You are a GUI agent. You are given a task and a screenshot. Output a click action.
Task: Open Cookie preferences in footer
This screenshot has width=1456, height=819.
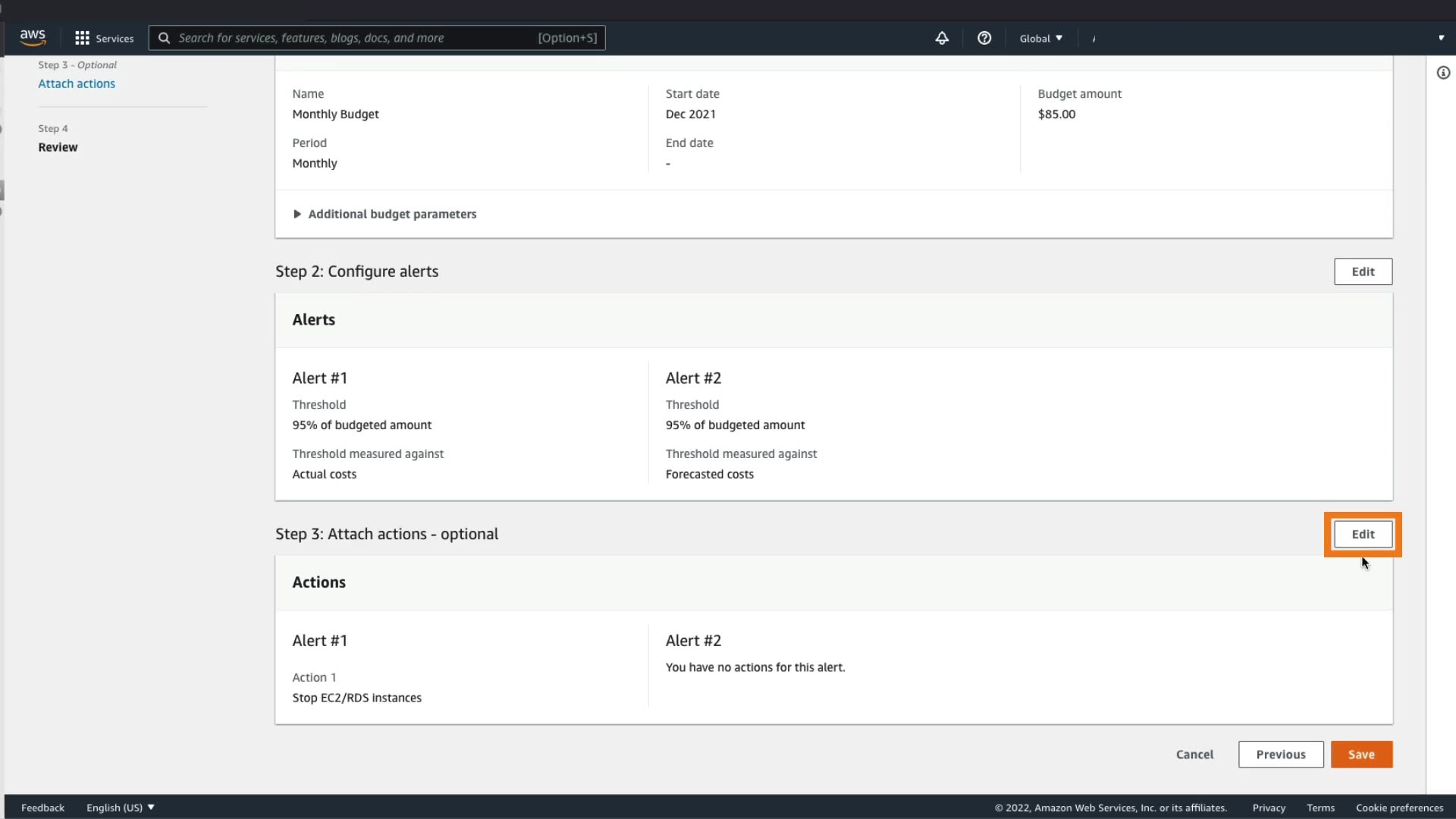pyautogui.click(x=1399, y=808)
